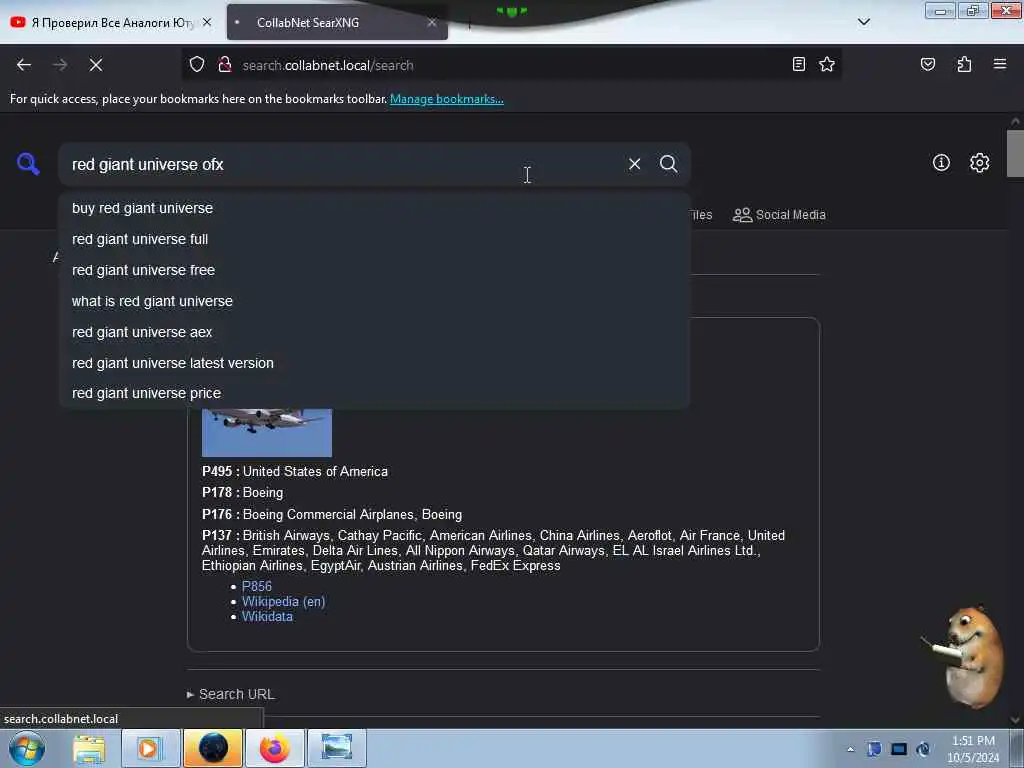Image resolution: width=1024 pixels, height=768 pixels.
Task: Open the Social Media category
Action: [x=779, y=215]
